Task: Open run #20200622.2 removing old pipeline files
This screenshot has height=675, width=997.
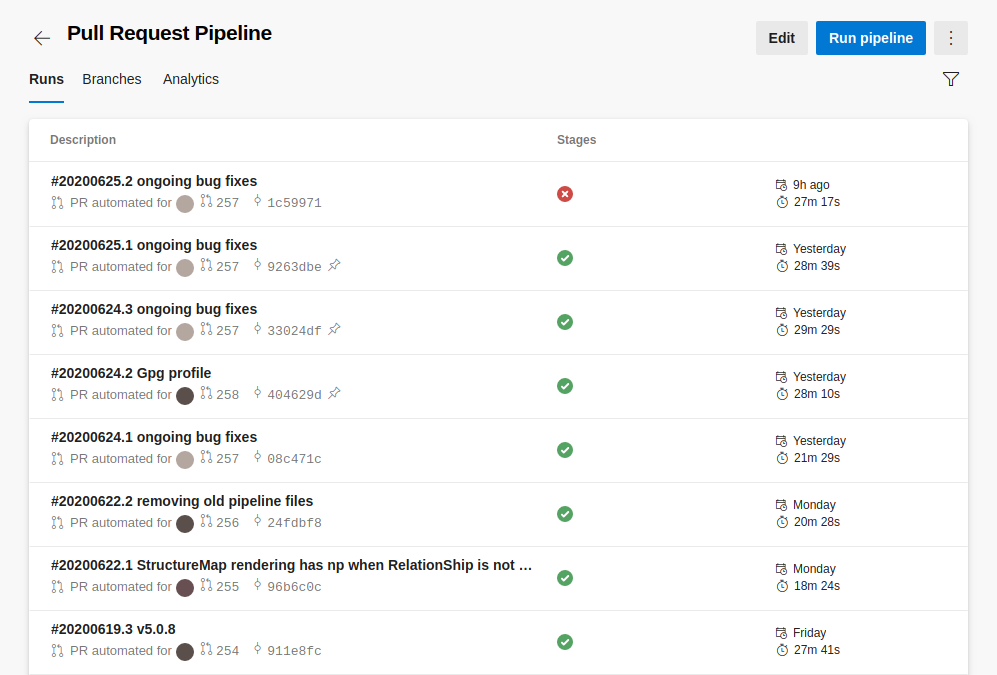Action: coord(182,501)
